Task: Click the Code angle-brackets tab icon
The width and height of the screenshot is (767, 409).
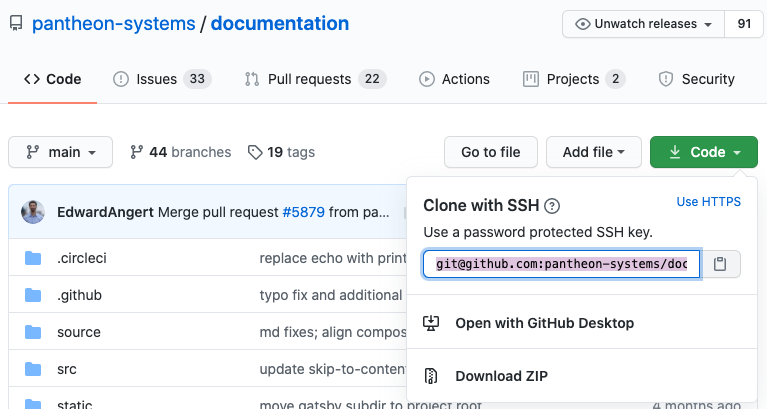Action: 32,79
